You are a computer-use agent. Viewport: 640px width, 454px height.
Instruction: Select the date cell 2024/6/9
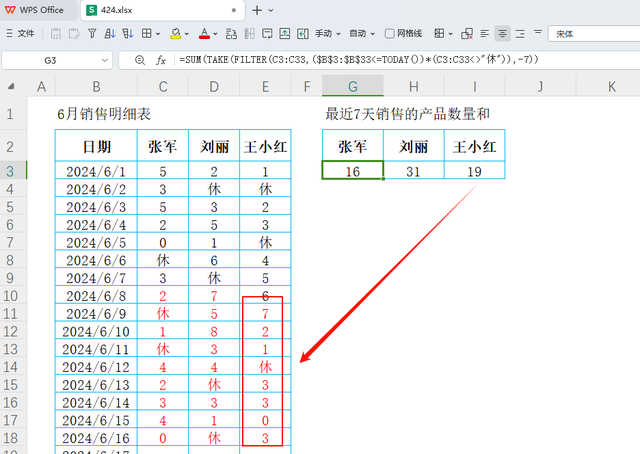pyautogui.click(x=96, y=314)
